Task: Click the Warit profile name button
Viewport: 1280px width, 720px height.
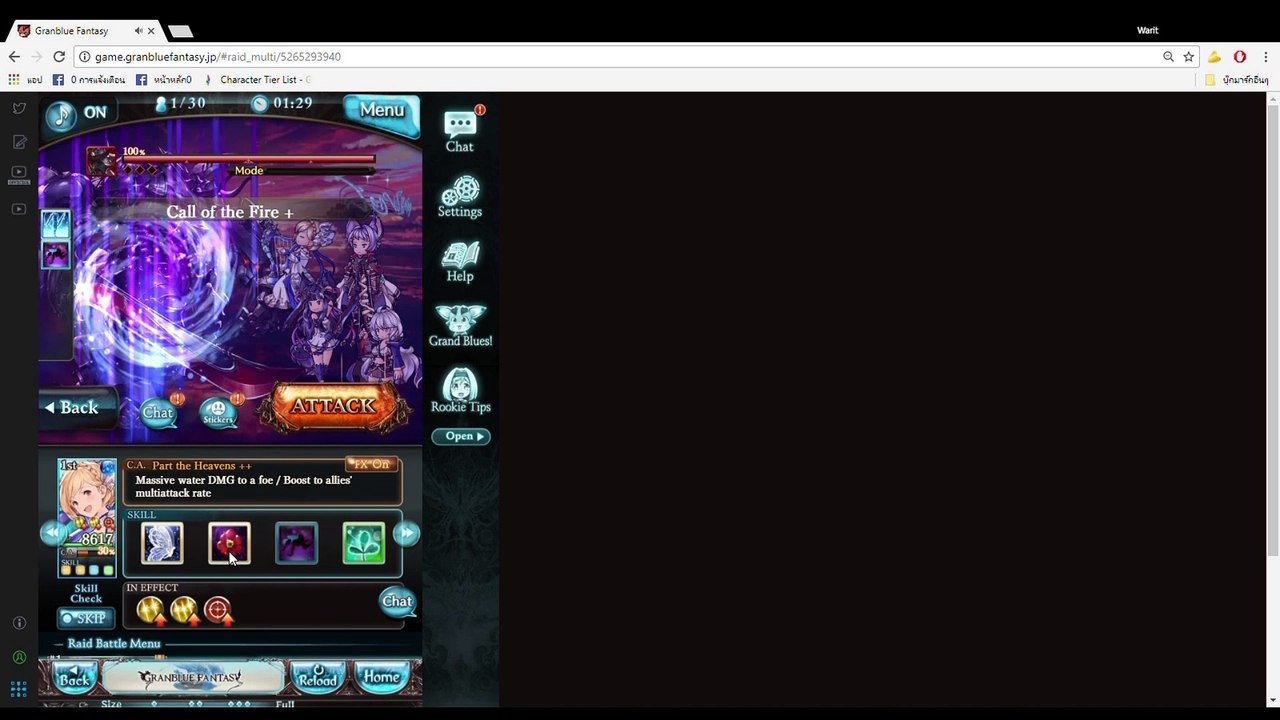Action: [x=1147, y=30]
